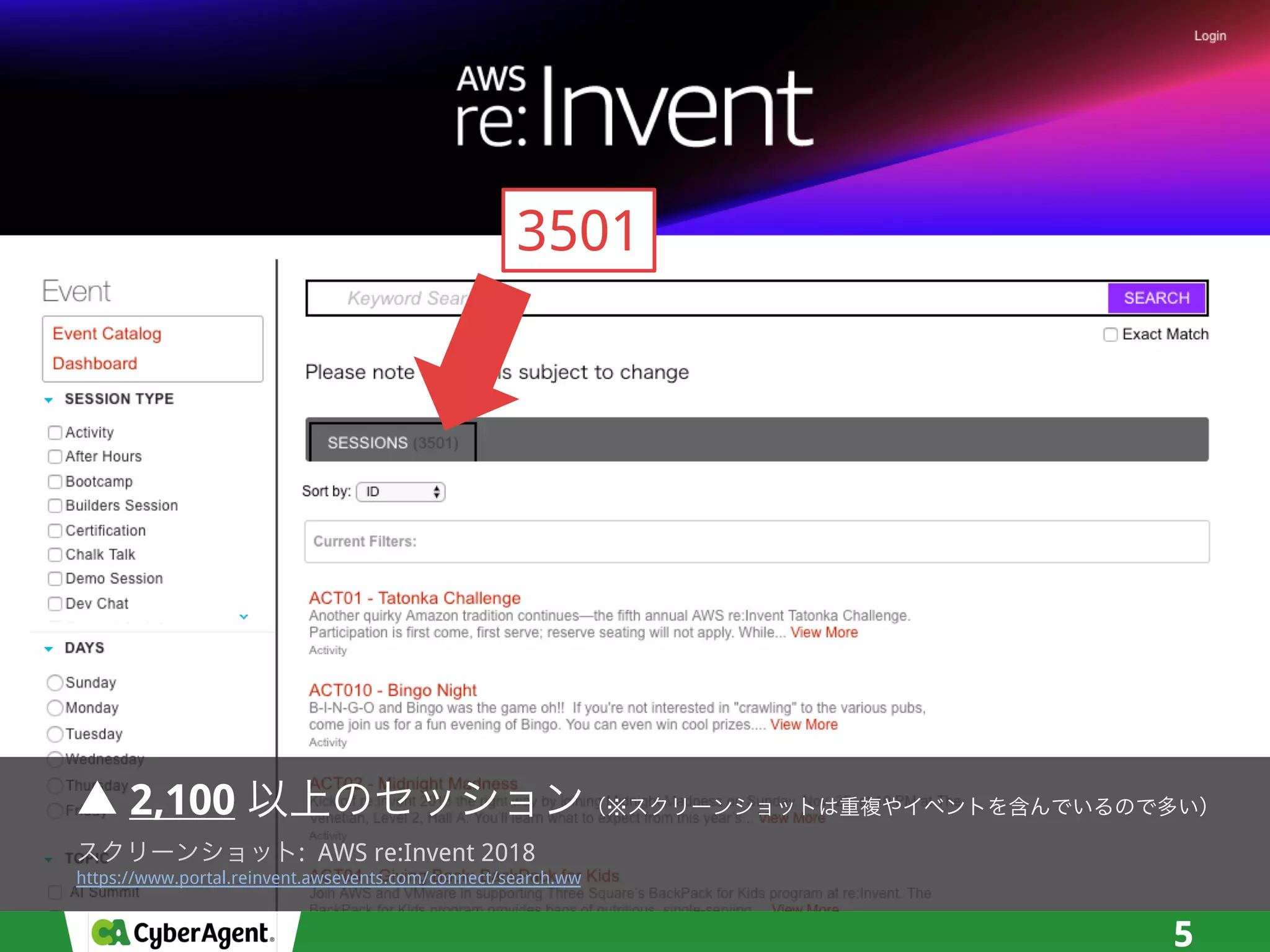Check the Bootcamp session type
The width and height of the screenshot is (1270, 952).
click(x=55, y=482)
